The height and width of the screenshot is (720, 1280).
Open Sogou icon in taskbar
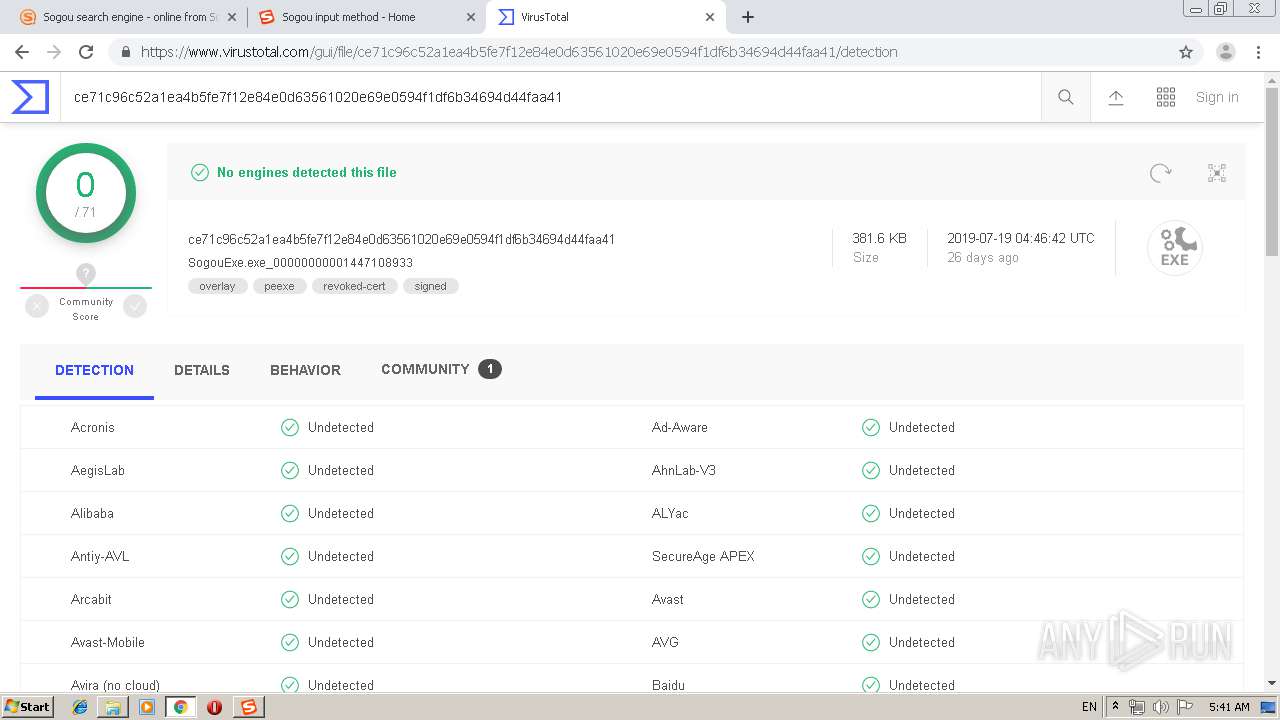click(x=248, y=707)
